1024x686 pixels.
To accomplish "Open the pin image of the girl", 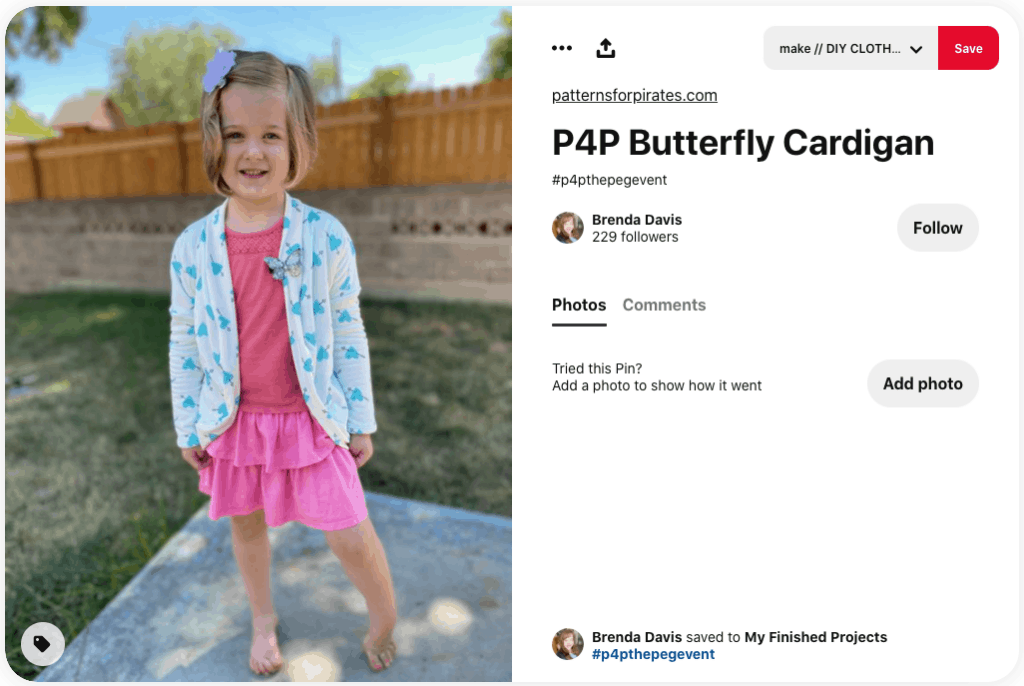I will [259, 344].
